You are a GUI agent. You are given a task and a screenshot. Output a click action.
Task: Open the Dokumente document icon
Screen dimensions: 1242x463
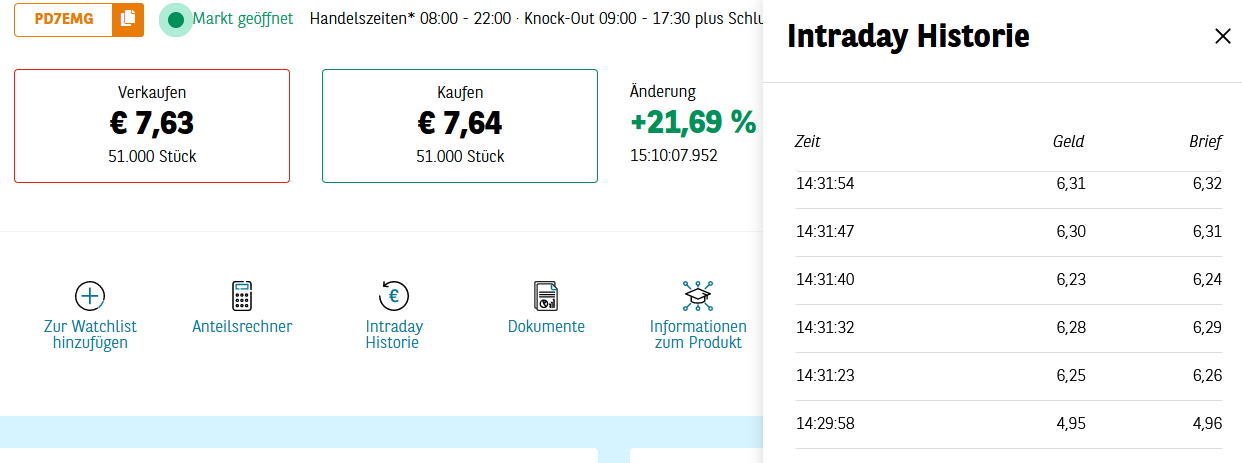[546, 296]
